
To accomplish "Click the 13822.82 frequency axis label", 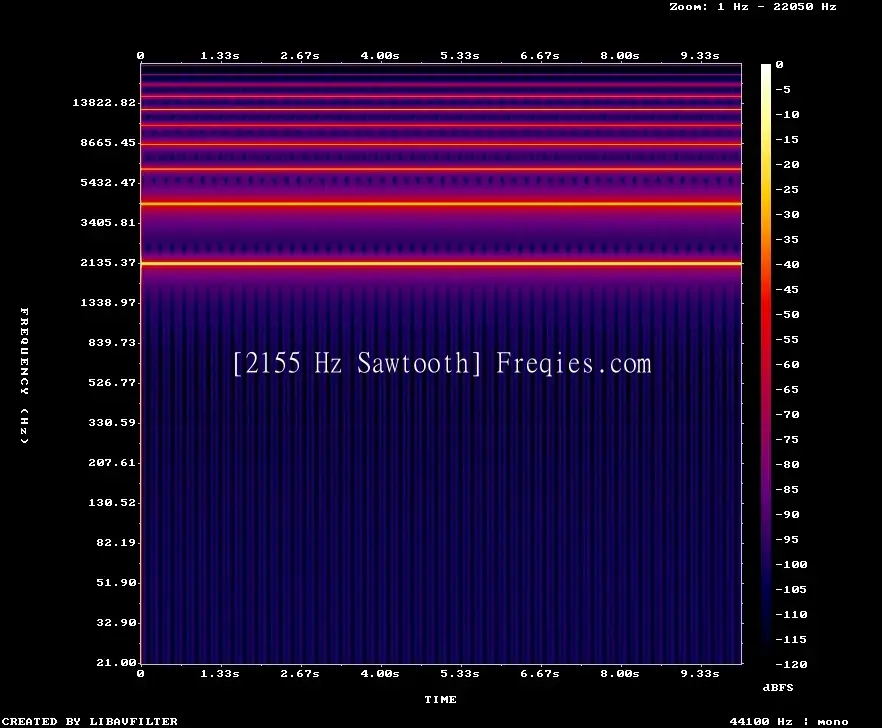I will 104,102.
